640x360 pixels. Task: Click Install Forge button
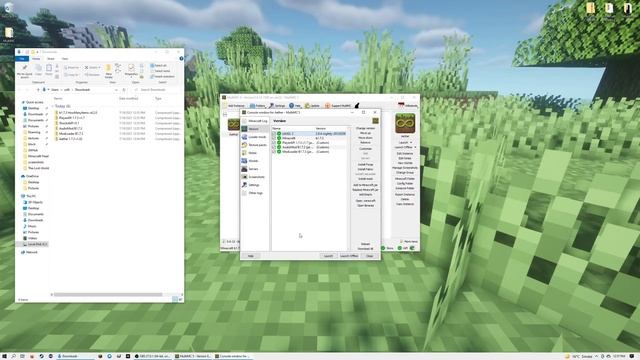click(365, 164)
